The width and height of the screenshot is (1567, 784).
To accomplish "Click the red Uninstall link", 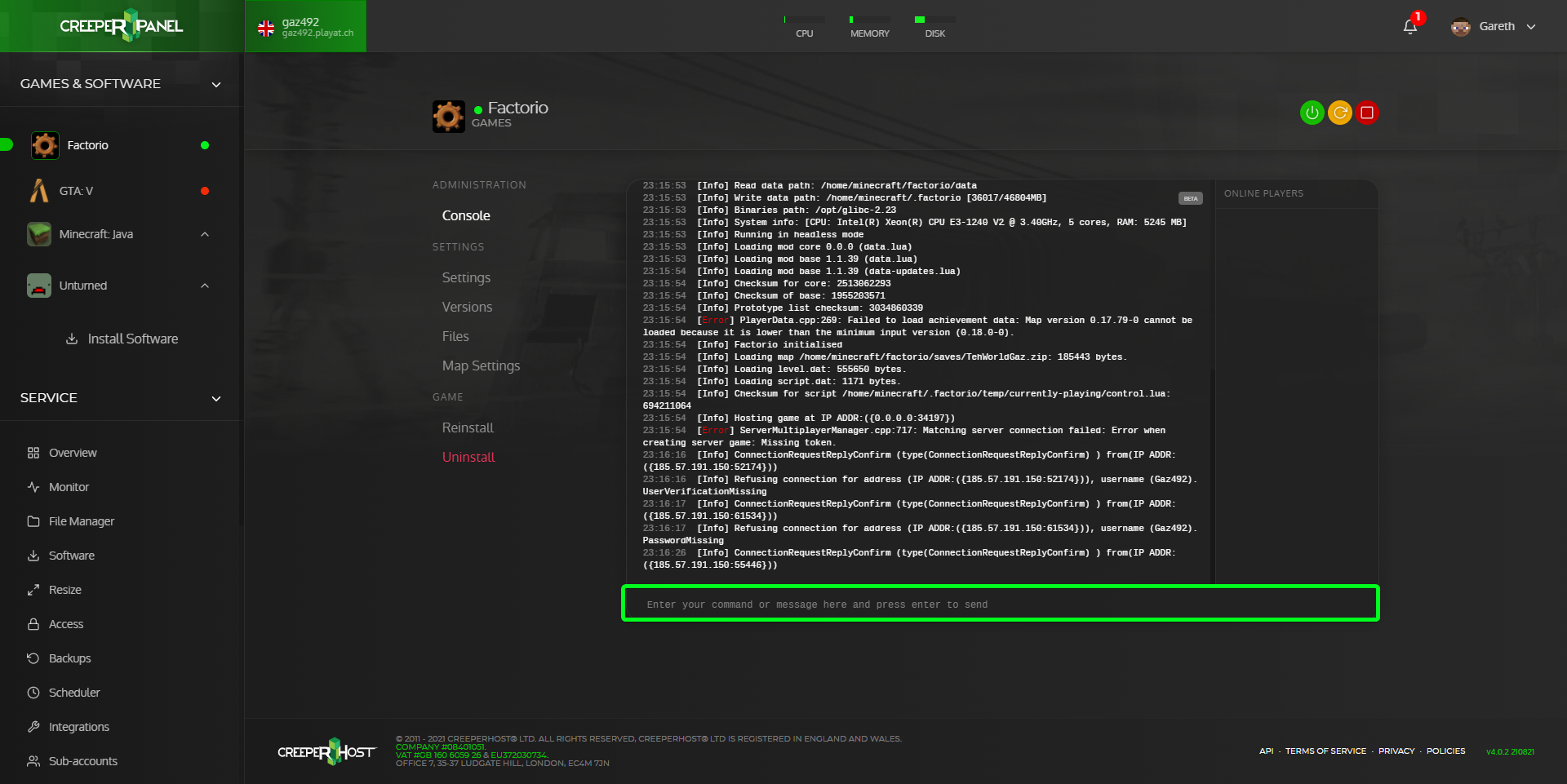I will click(x=468, y=457).
